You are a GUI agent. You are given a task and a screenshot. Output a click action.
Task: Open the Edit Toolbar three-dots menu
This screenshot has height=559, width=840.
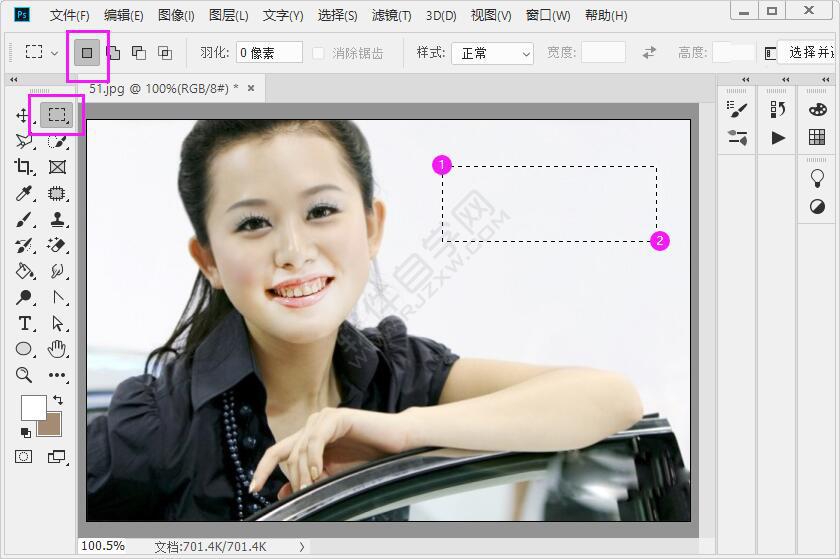(x=57, y=375)
